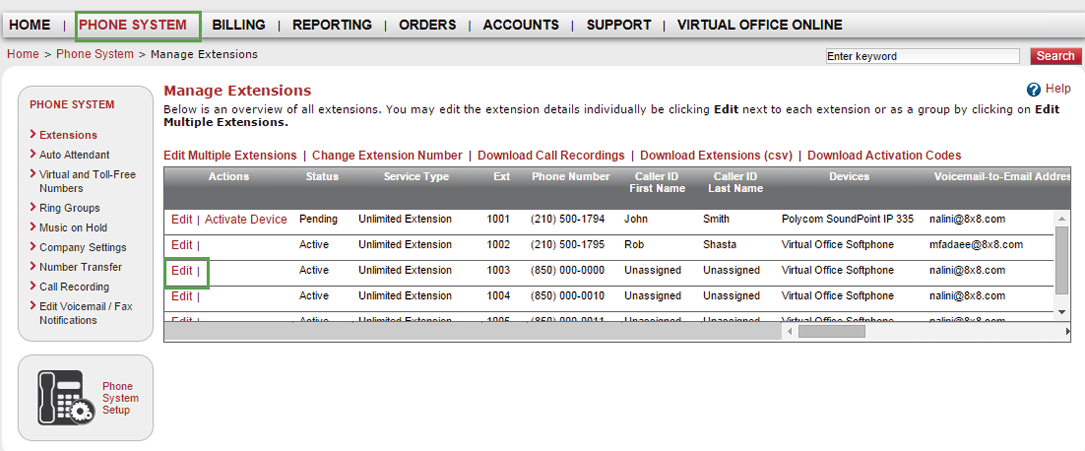Viewport: 1085px width, 451px height.
Task: Click the horizontal scroll left arrow
Action: [x=790, y=332]
